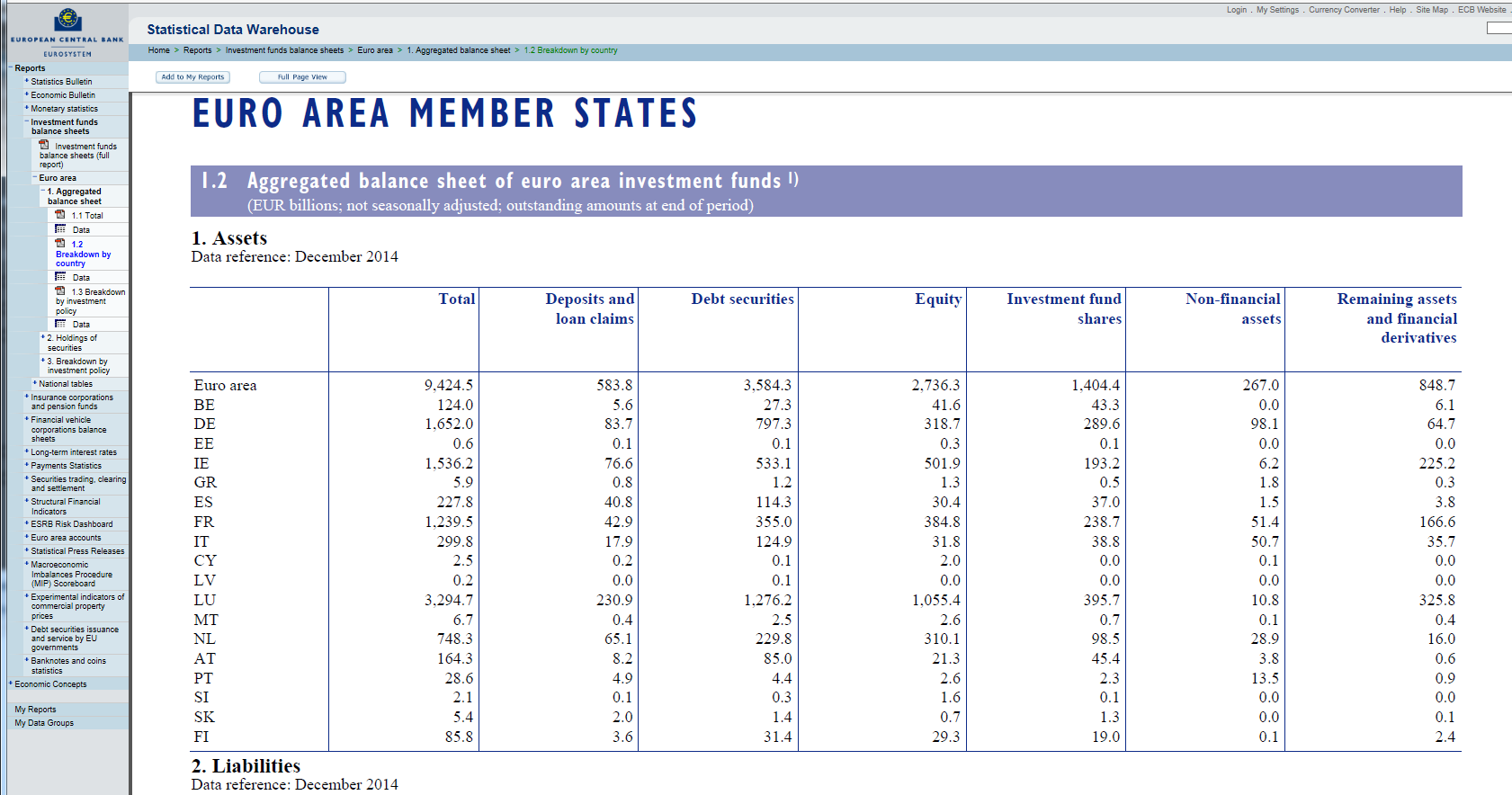The image size is (1512, 795).
Task: Expand Monetary statistics in the tree
Action: click(x=27, y=109)
